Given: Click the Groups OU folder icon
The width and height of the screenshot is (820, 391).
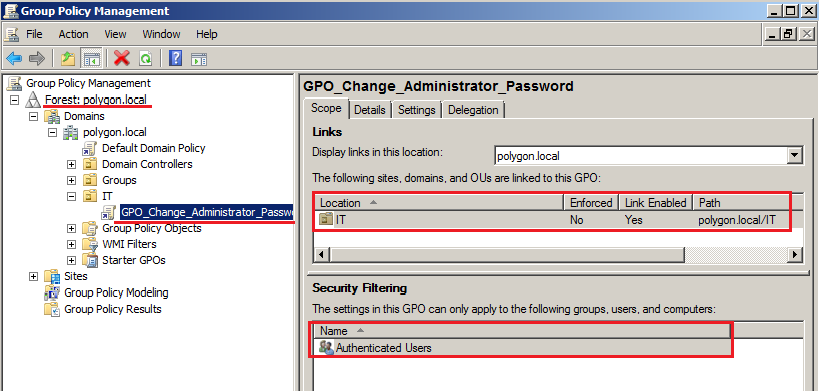Looking at the screenshot, I should (x=90, y=180).
